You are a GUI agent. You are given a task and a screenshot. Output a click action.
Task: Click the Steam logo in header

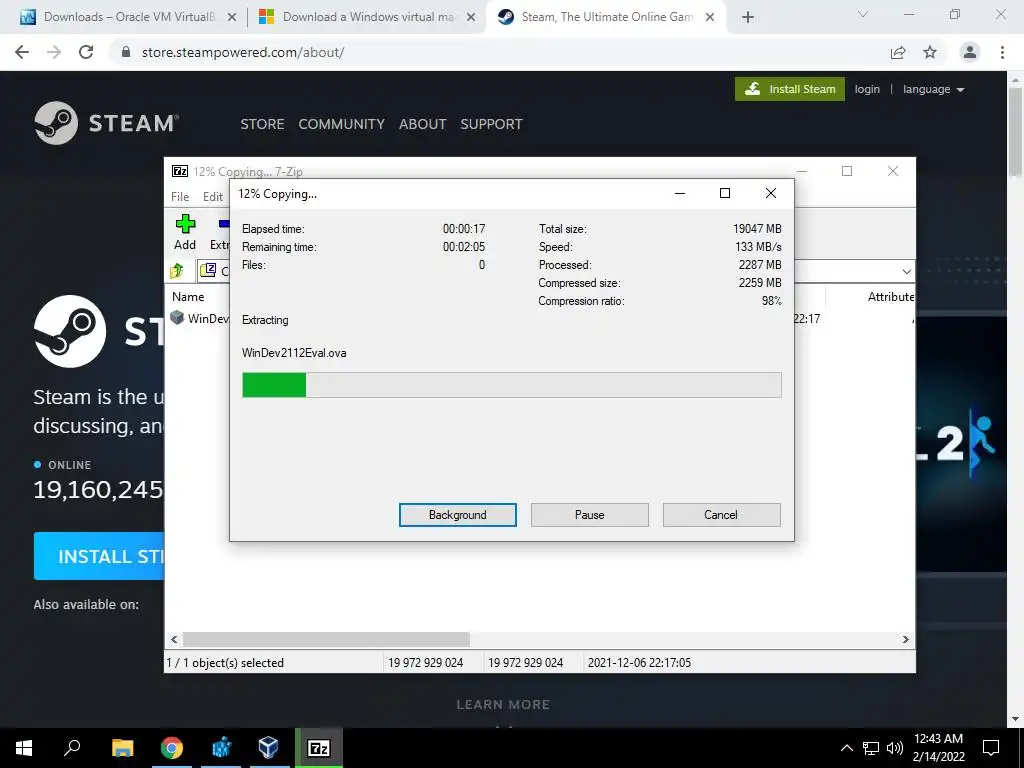(106, 123)
